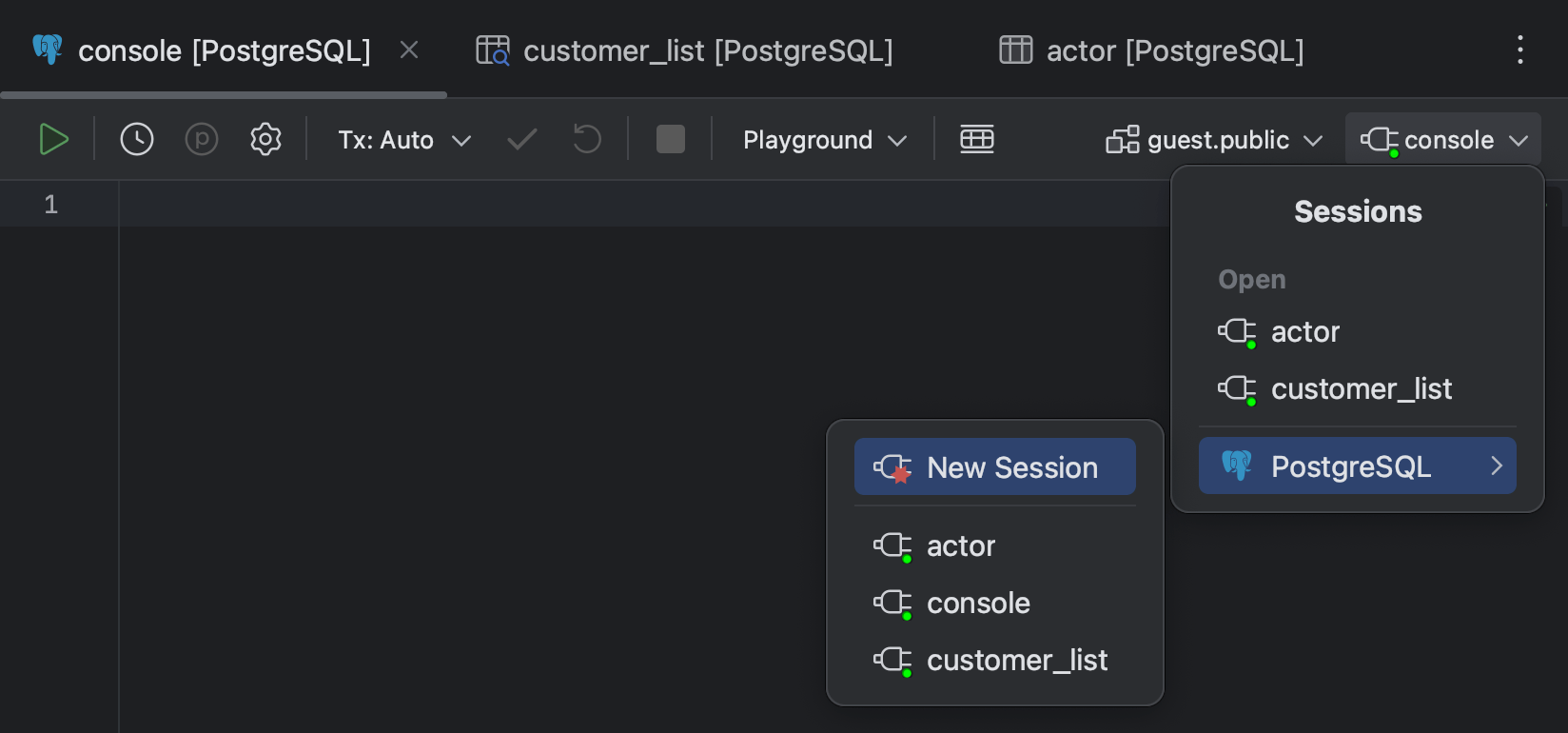The width and height of the screenshot is (1568, 733).
Task: Click the tab bar more-options icon
Action: click(x=1520, y=50)
